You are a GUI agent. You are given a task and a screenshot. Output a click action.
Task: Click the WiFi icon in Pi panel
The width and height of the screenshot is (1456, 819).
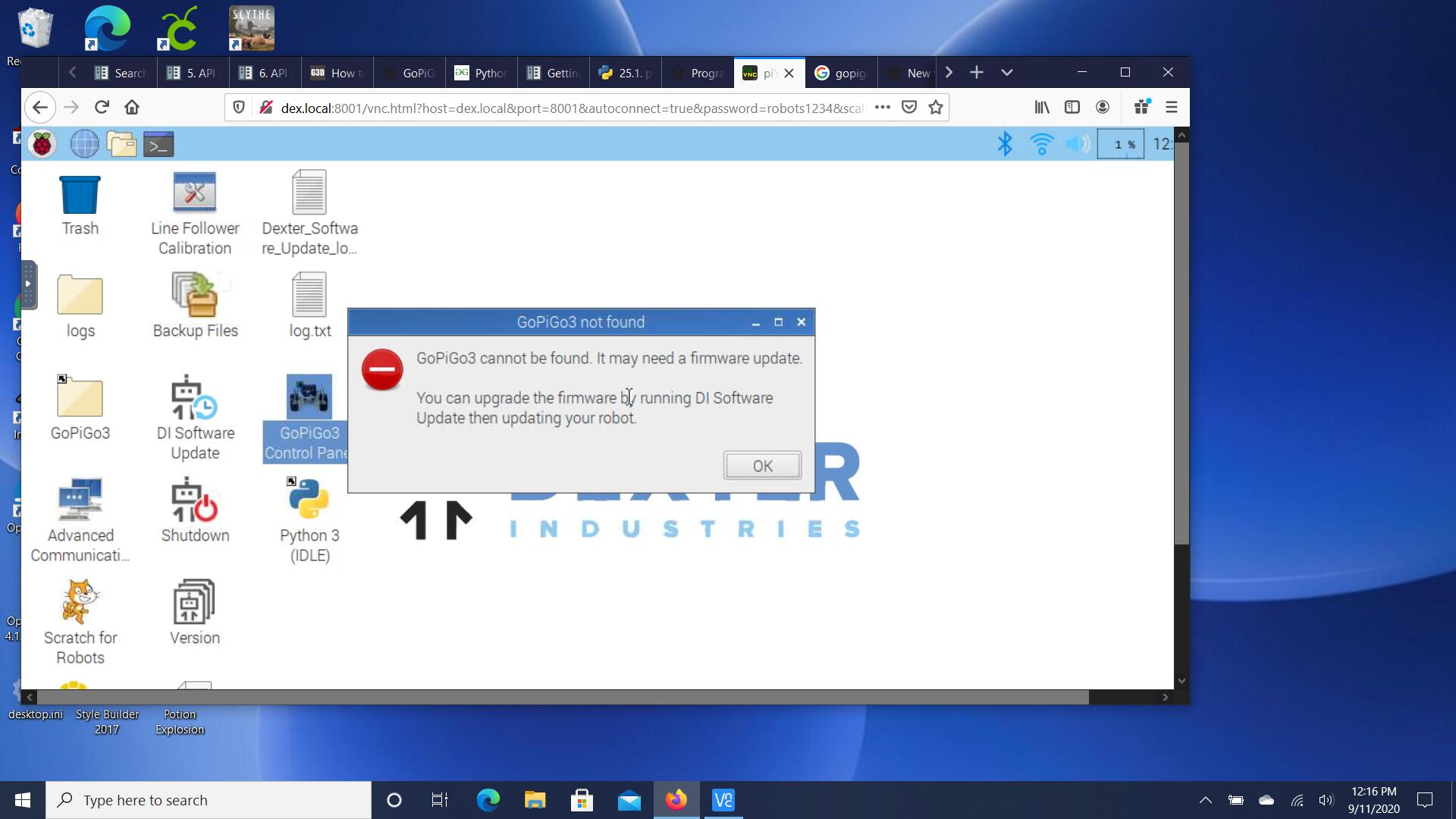[x=1042, y=144]
